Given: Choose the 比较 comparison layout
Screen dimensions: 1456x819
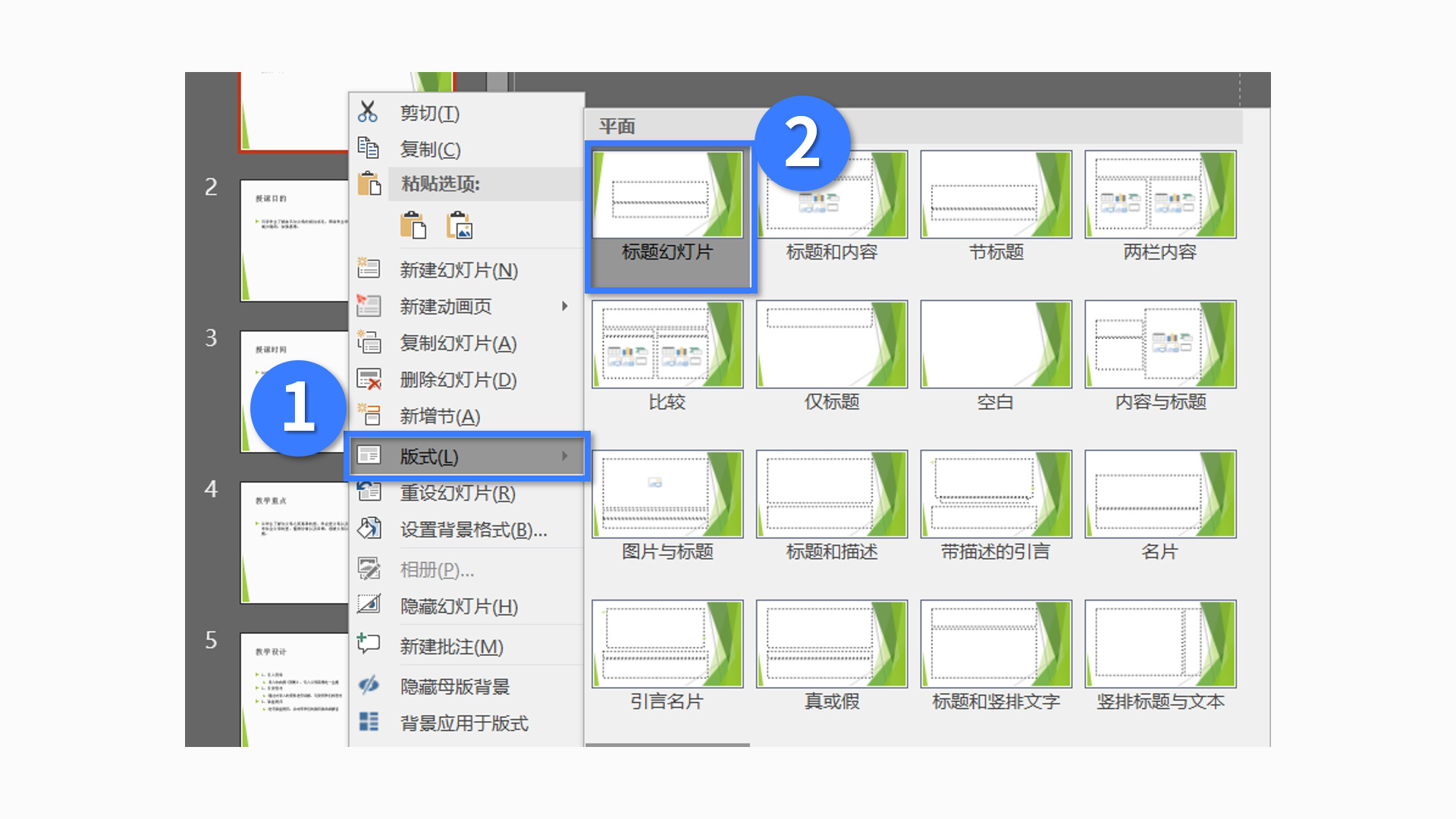Looking at the screenshot, I should [x=667, y=345].
